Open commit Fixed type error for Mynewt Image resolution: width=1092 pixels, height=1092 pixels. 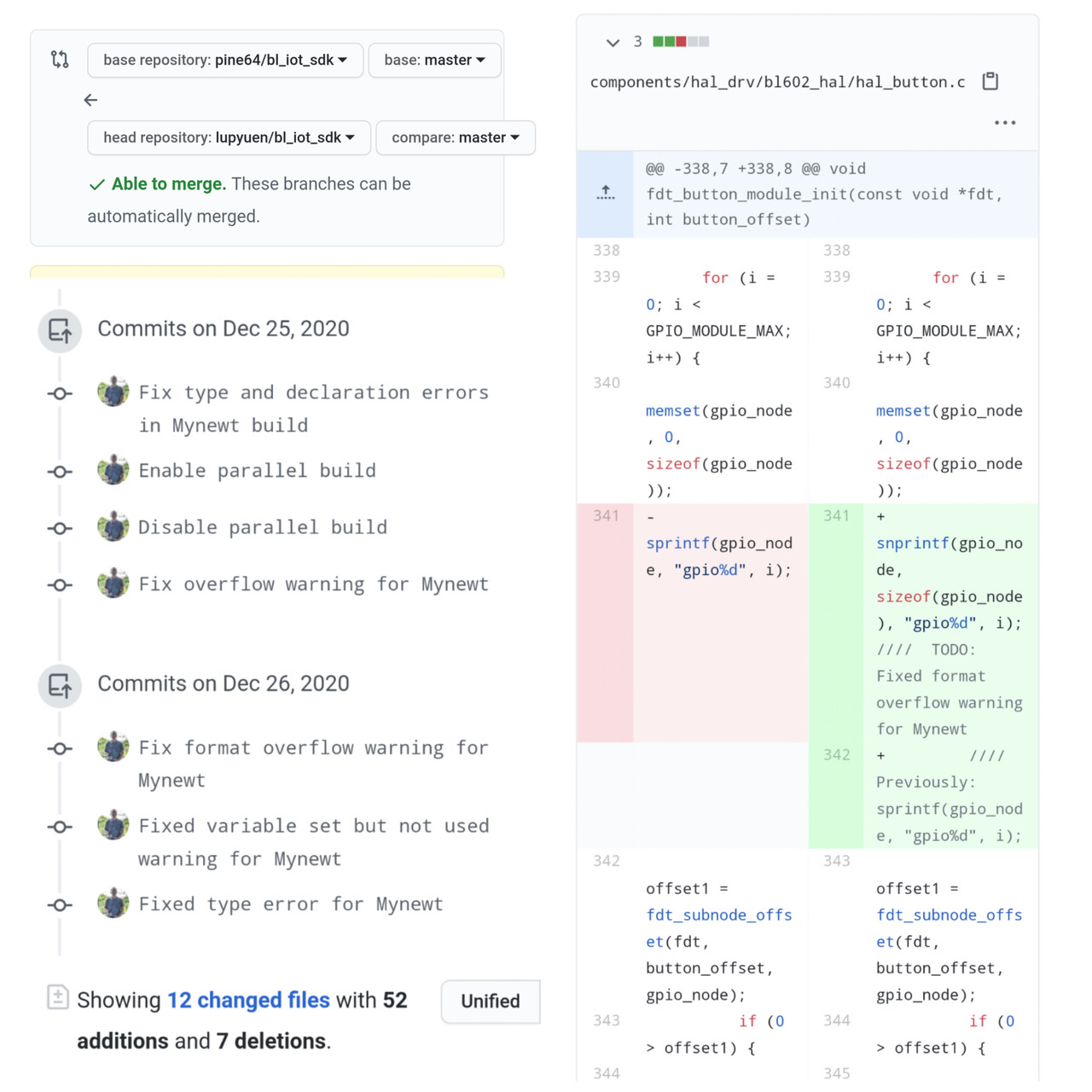tap(291, 904)
